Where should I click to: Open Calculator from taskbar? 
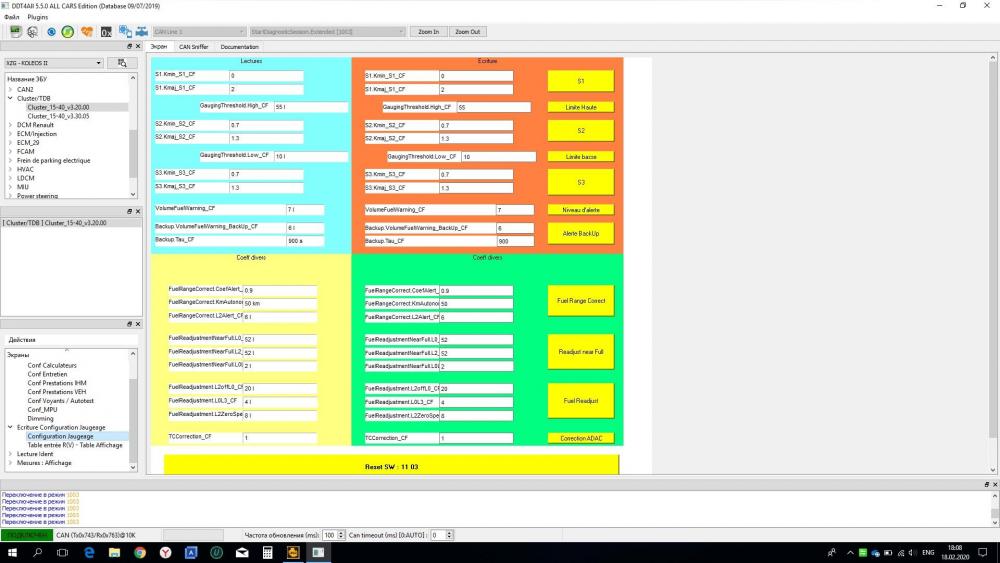tap(268, 552)
